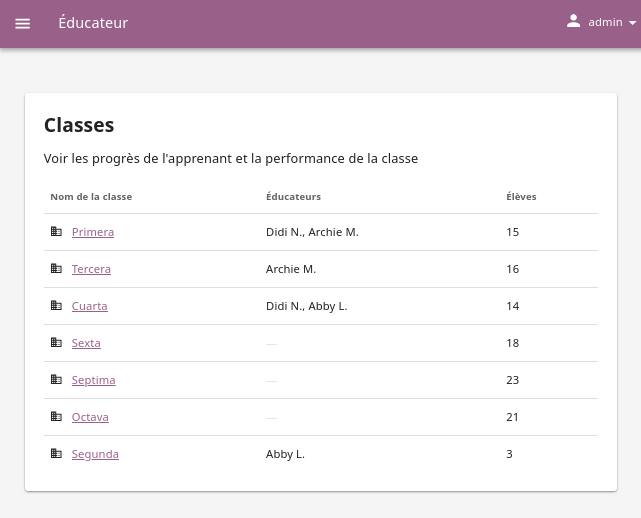
Task: Click the admin username label
Action: 605,22
